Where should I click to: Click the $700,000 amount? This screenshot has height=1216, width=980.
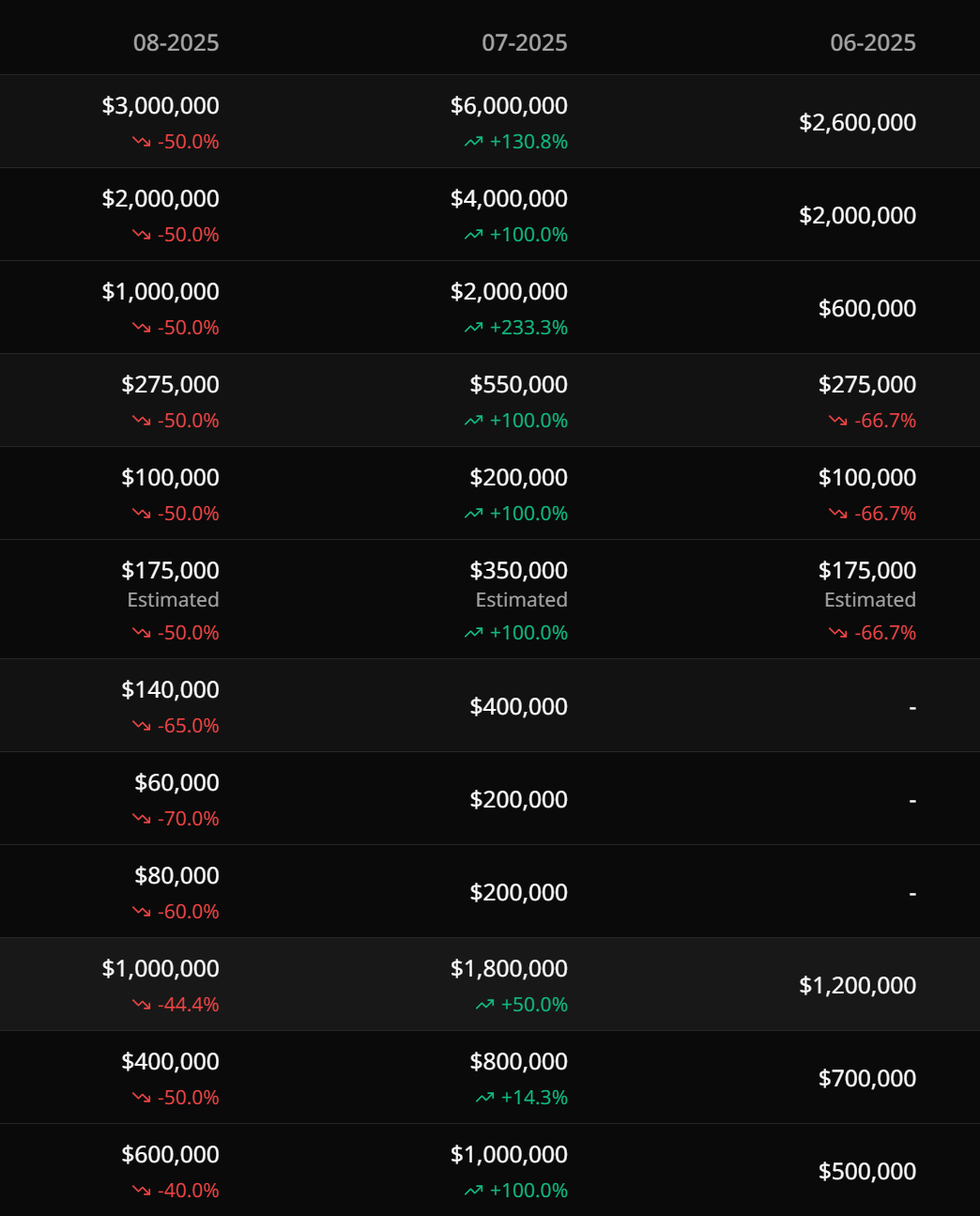pos(866,1078)
